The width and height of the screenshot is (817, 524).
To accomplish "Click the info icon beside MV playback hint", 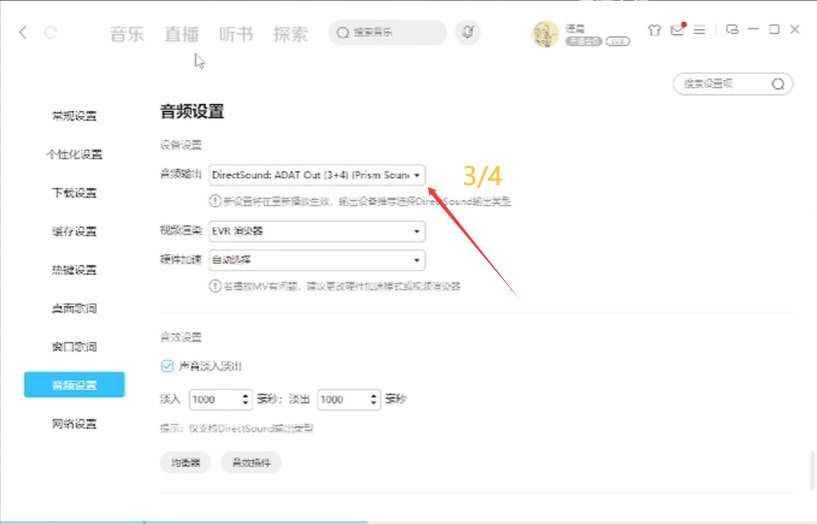I will pos(215,286).
